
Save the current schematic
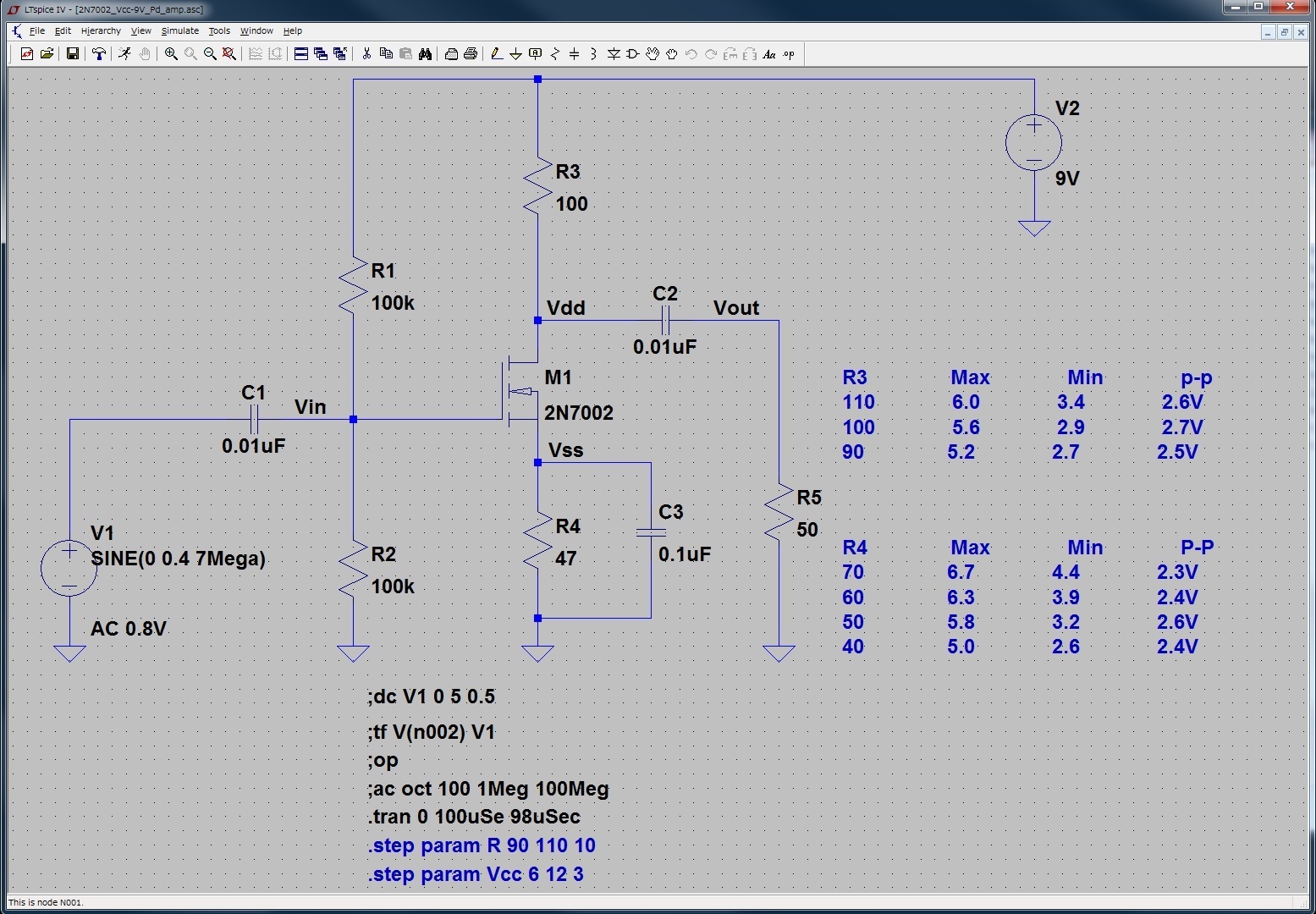(72, 53)
